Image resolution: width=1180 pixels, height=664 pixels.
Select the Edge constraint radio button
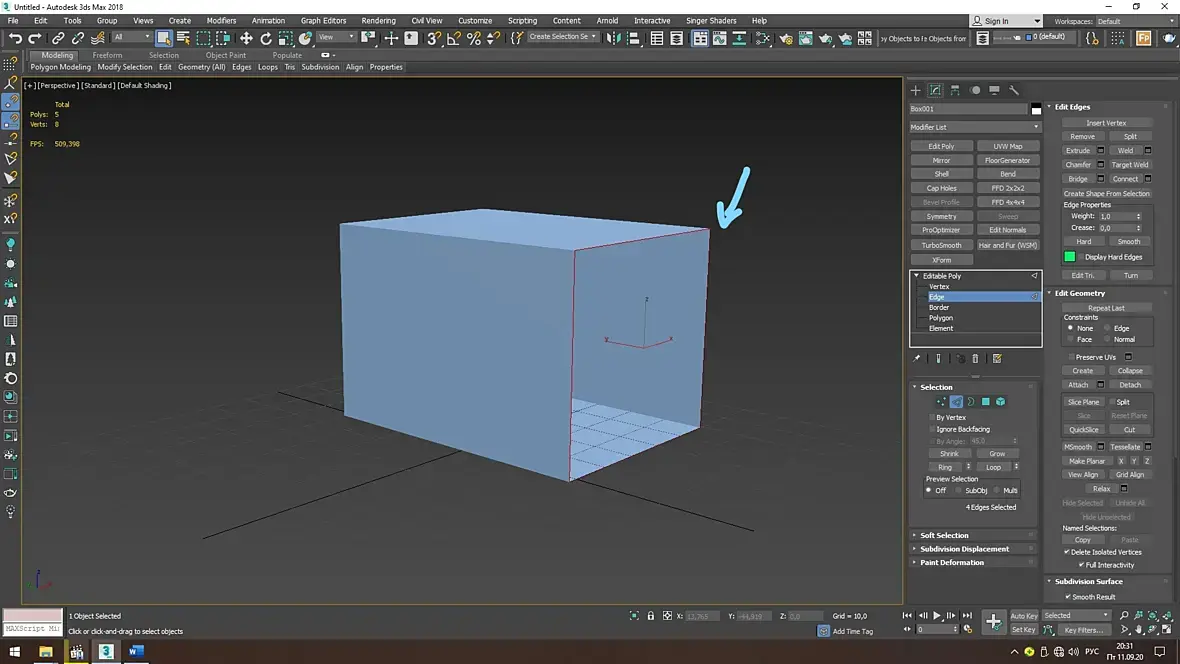click(1106, 328)
